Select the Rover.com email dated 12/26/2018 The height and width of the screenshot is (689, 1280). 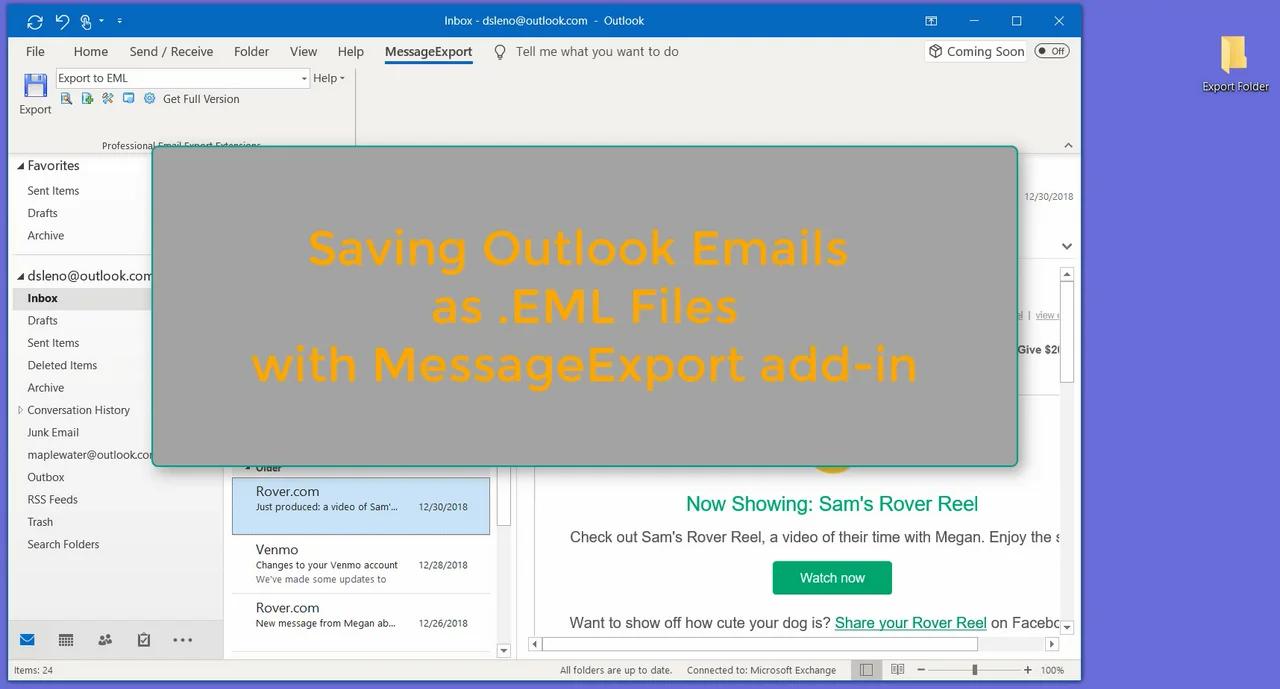pos(361,622)
